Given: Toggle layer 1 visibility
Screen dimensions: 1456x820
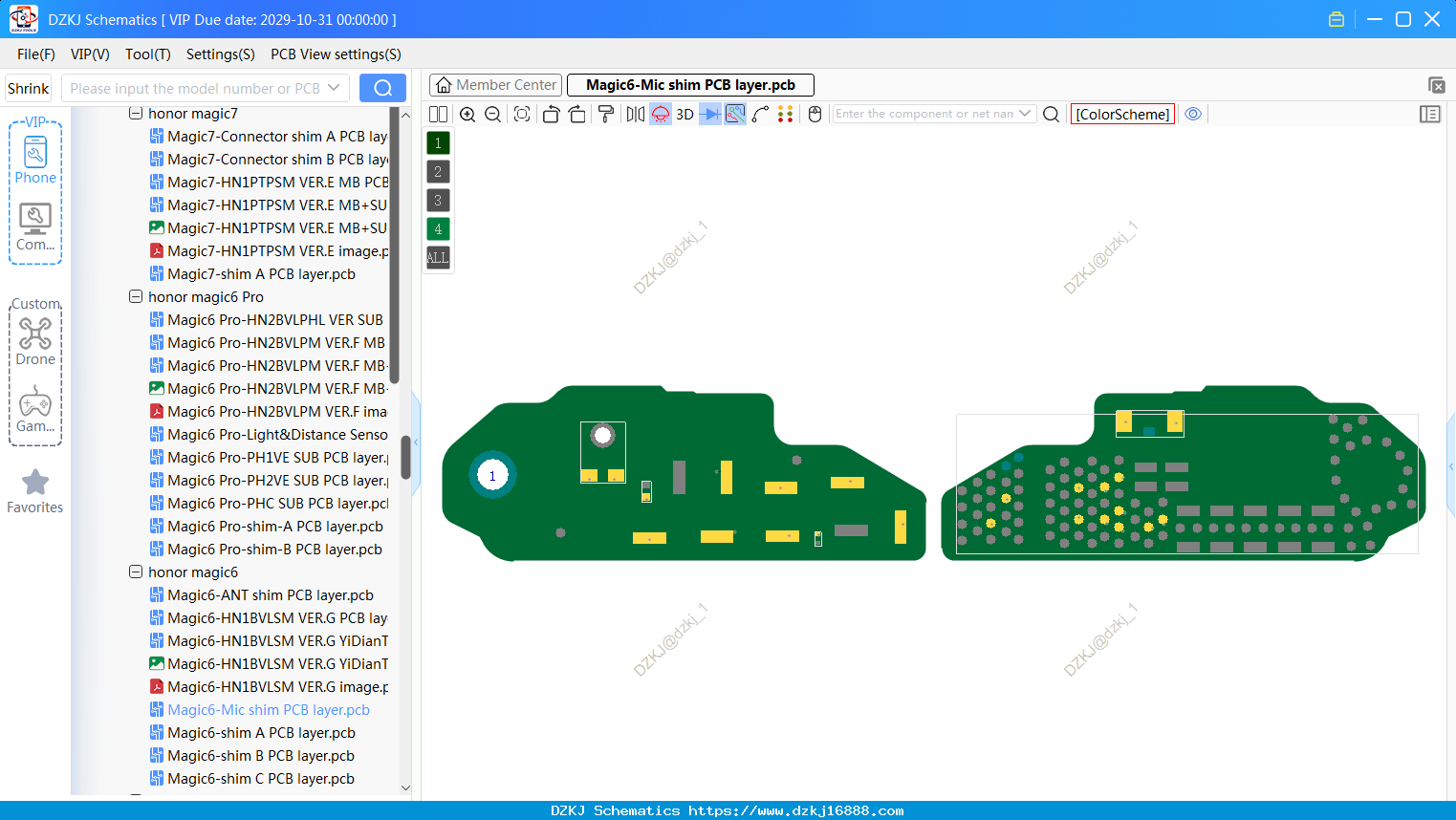Looking at the screenshot, I should 438,143.
